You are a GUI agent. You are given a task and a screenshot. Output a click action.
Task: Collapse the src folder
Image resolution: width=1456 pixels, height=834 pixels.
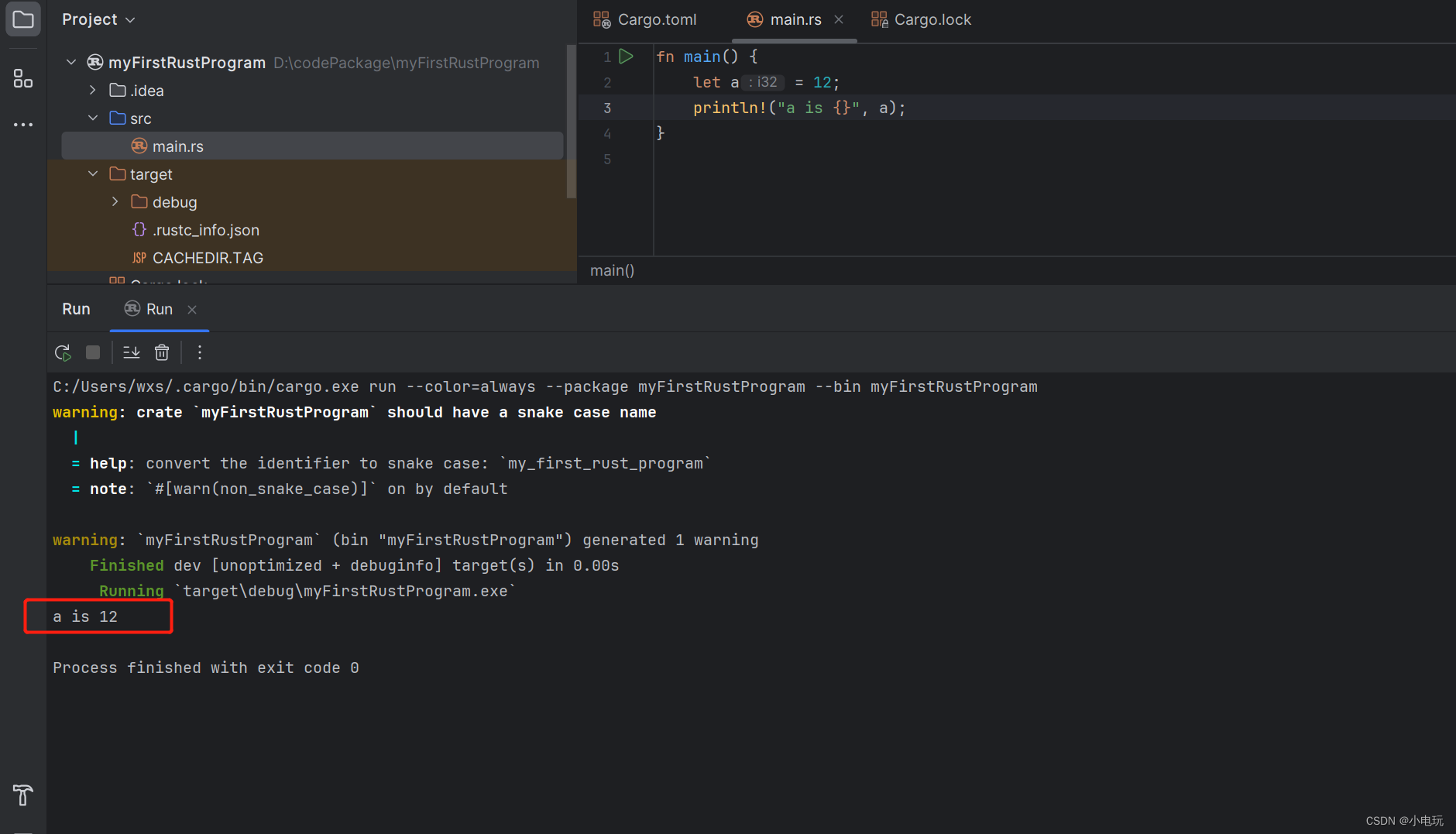point(93,118)
